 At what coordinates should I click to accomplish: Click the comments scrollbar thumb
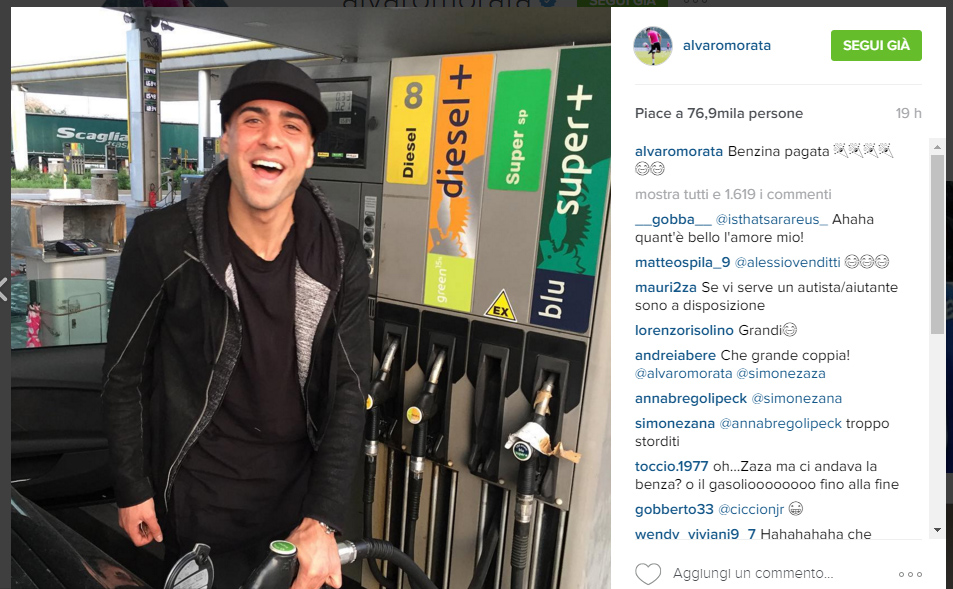[x=937, y=243]
